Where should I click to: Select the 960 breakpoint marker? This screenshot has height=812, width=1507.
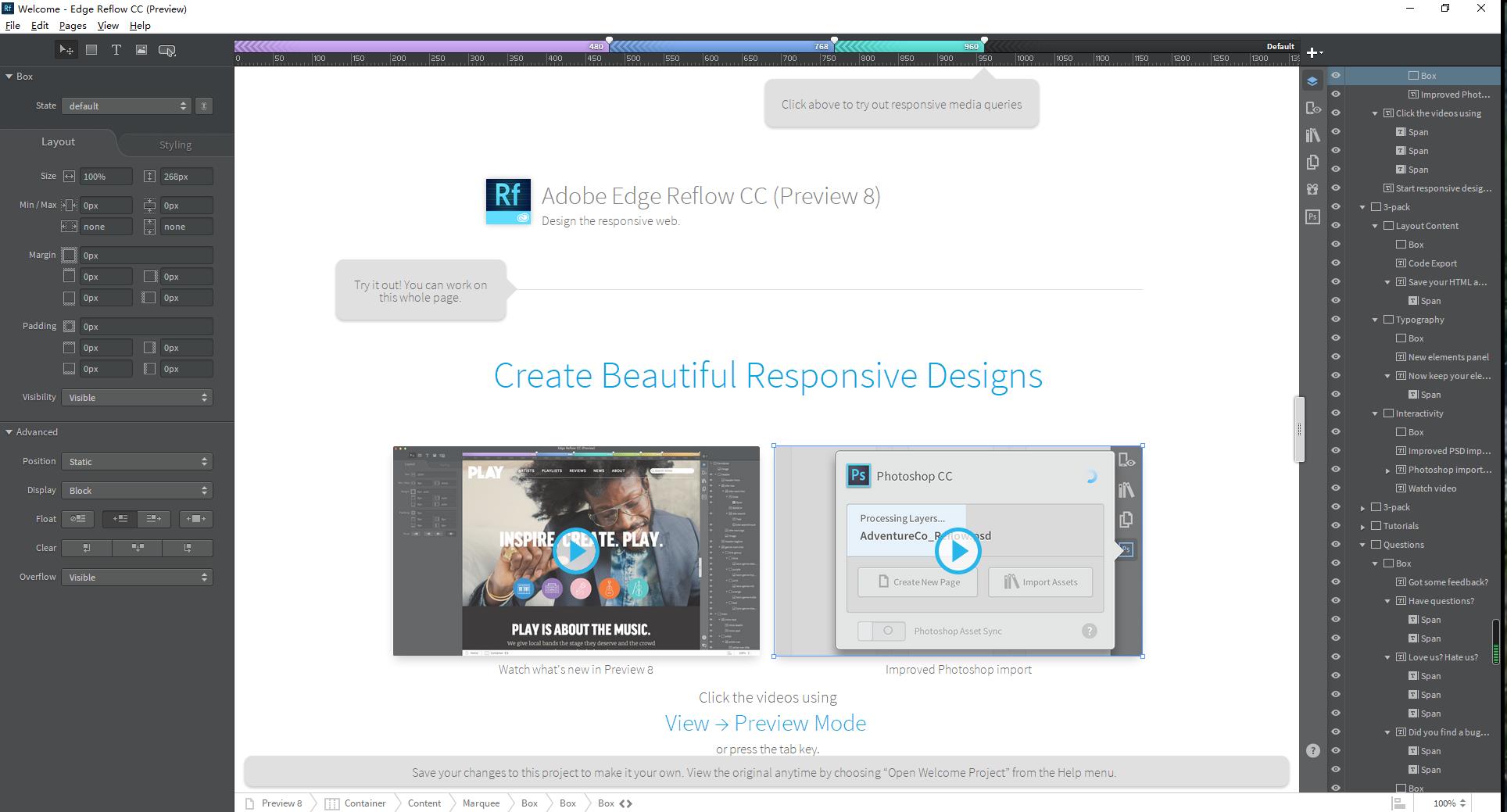(x=984, y=40)
